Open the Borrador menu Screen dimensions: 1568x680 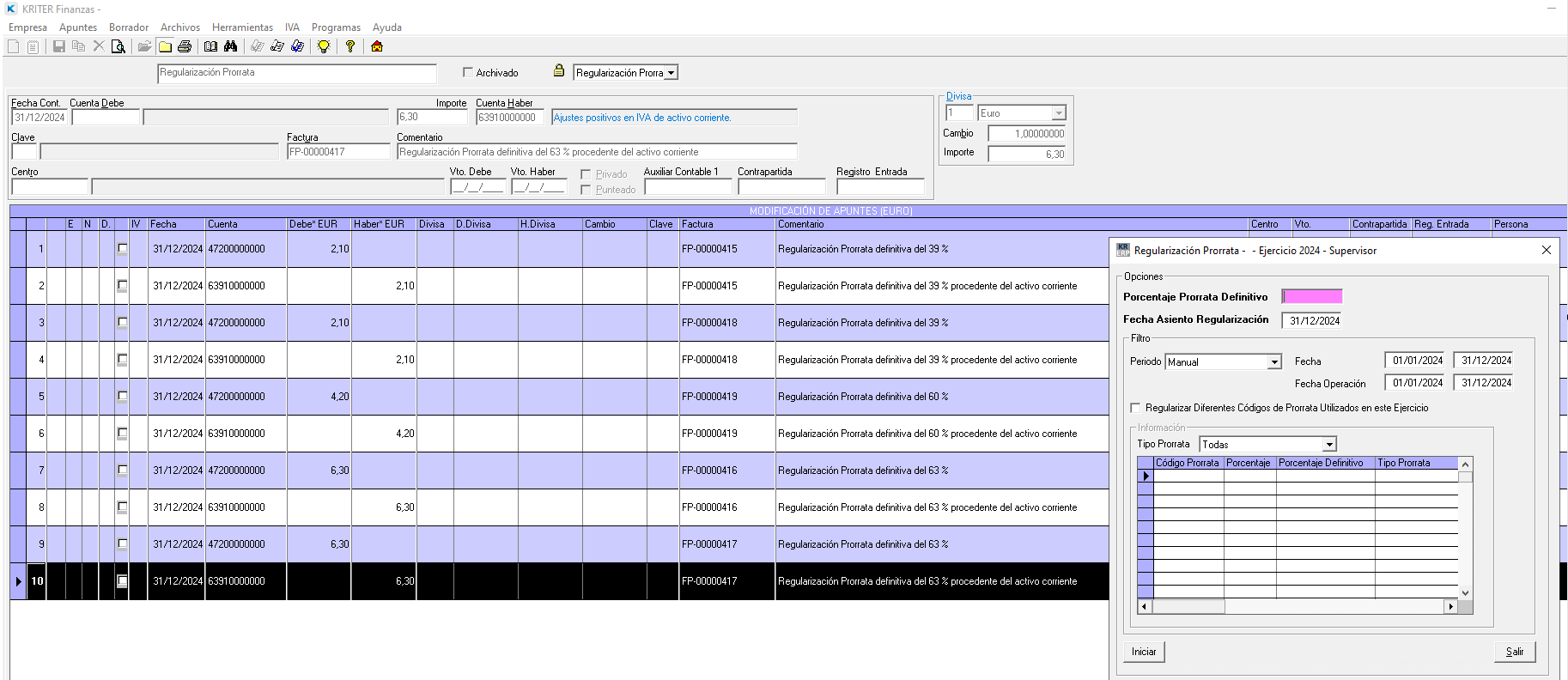129,27
